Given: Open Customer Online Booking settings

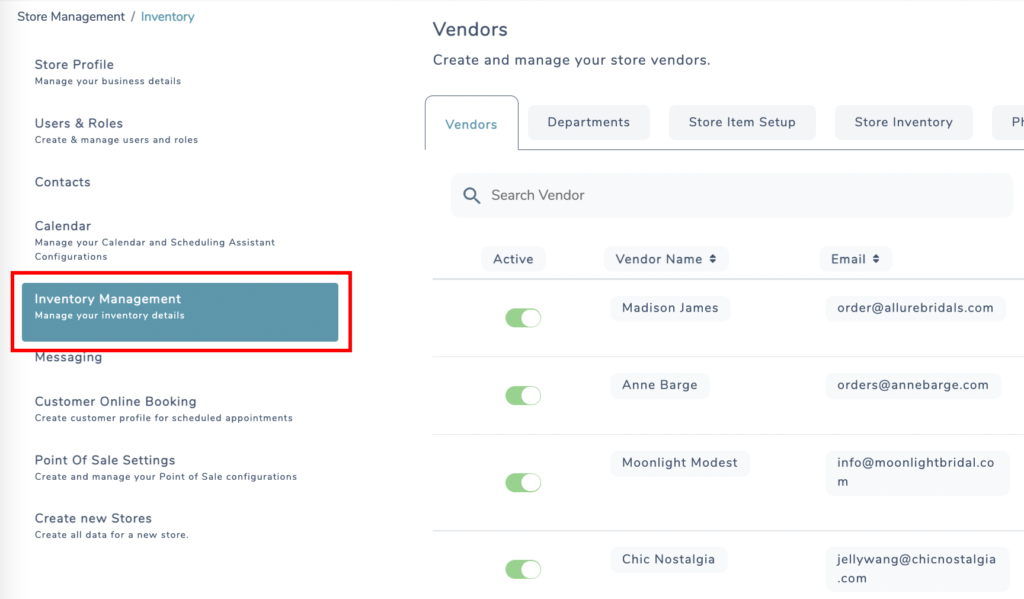Looking at the screenshot, I should tap(163, 409).
